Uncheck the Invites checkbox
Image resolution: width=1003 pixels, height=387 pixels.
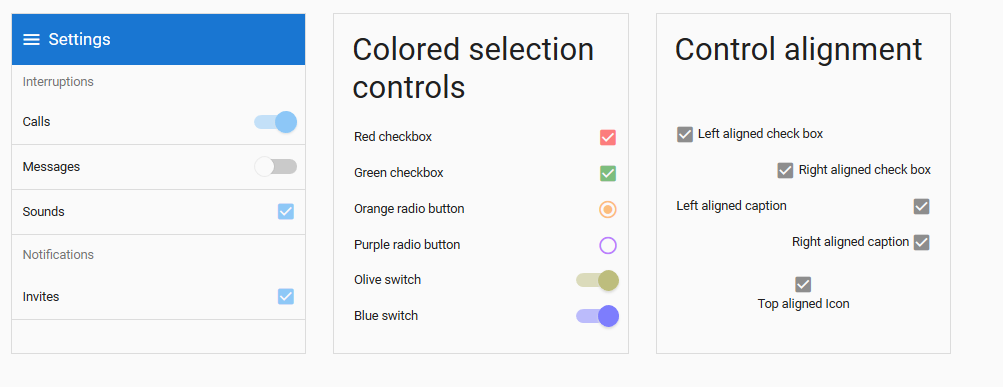[x=286, y=297]
